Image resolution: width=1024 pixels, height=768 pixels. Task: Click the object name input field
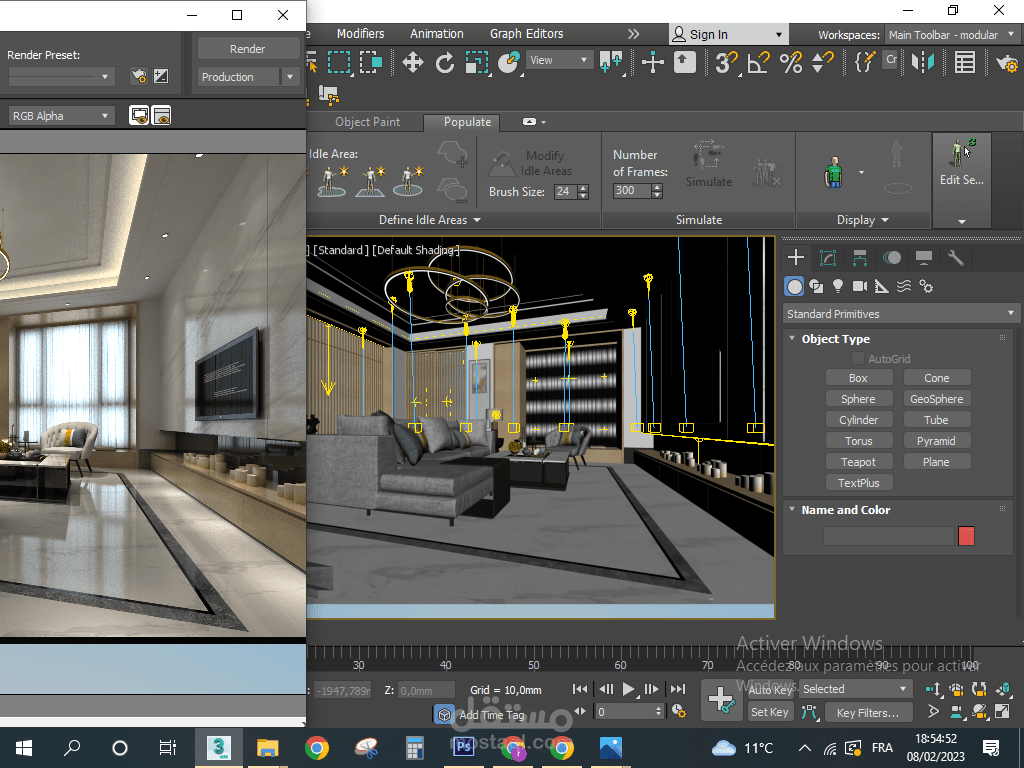point(888,536)
